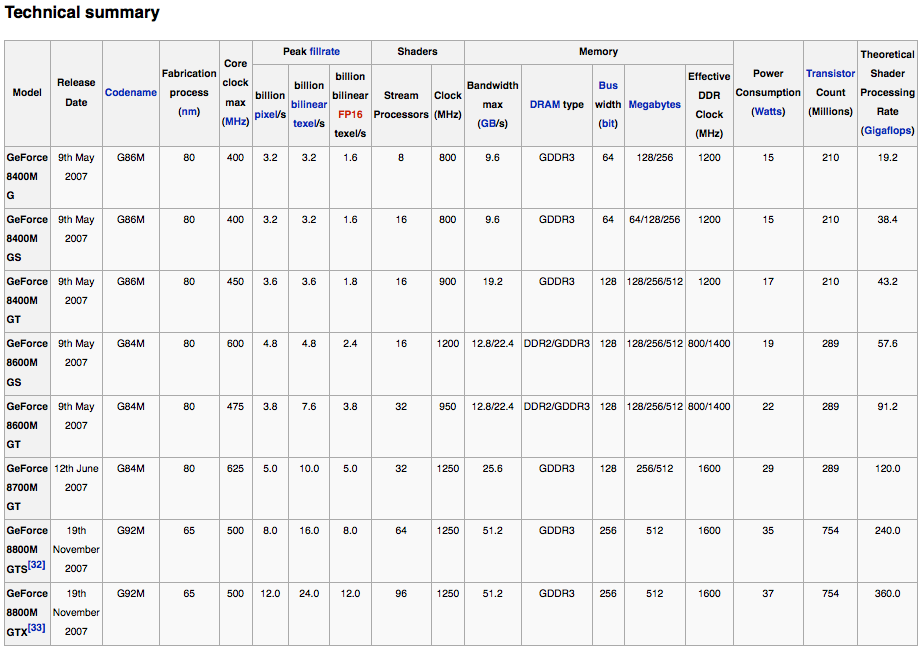Open the Transistor link in Transistor Count header

(x=830, y=73)
